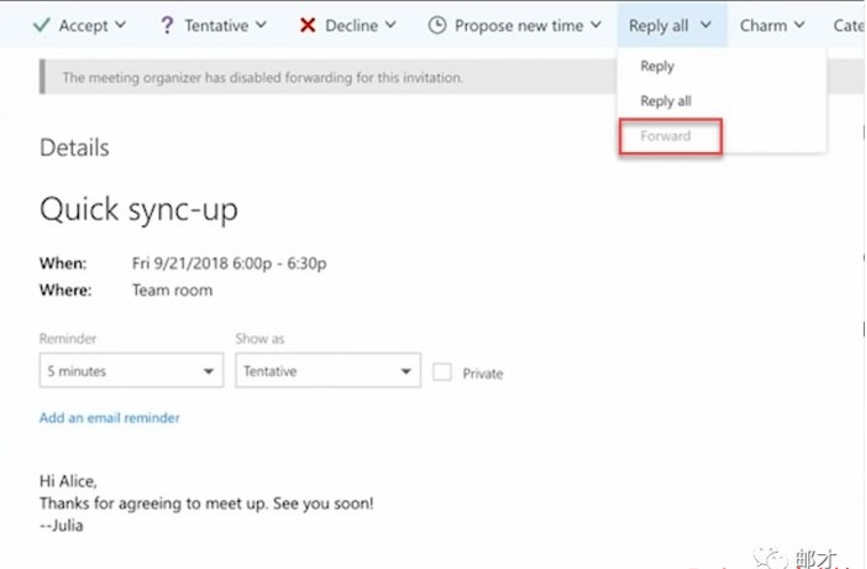
Task: Open the Decline dropdown arrow
Action: coord(390,25)
